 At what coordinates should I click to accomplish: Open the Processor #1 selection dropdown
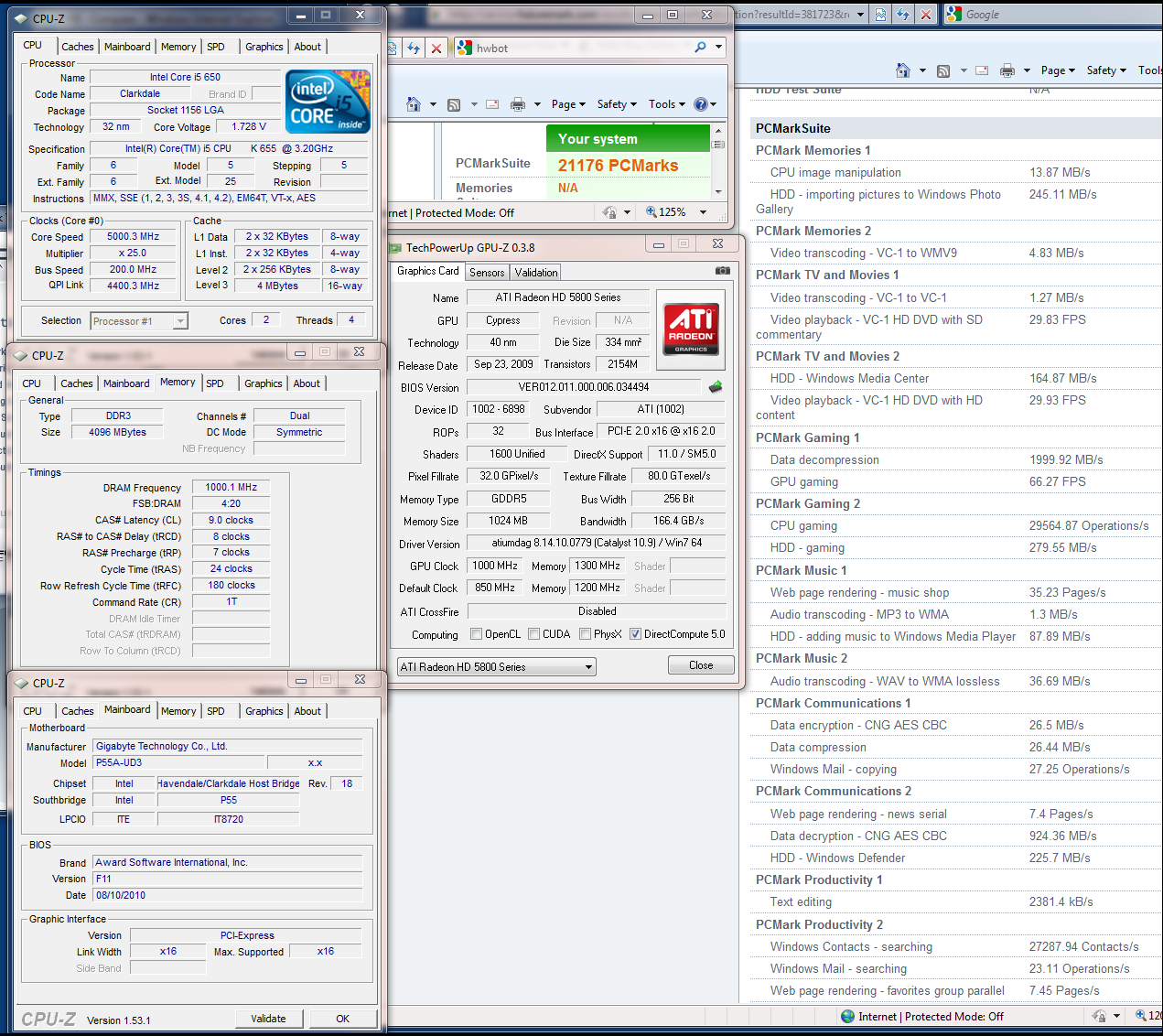click(180, 321)
